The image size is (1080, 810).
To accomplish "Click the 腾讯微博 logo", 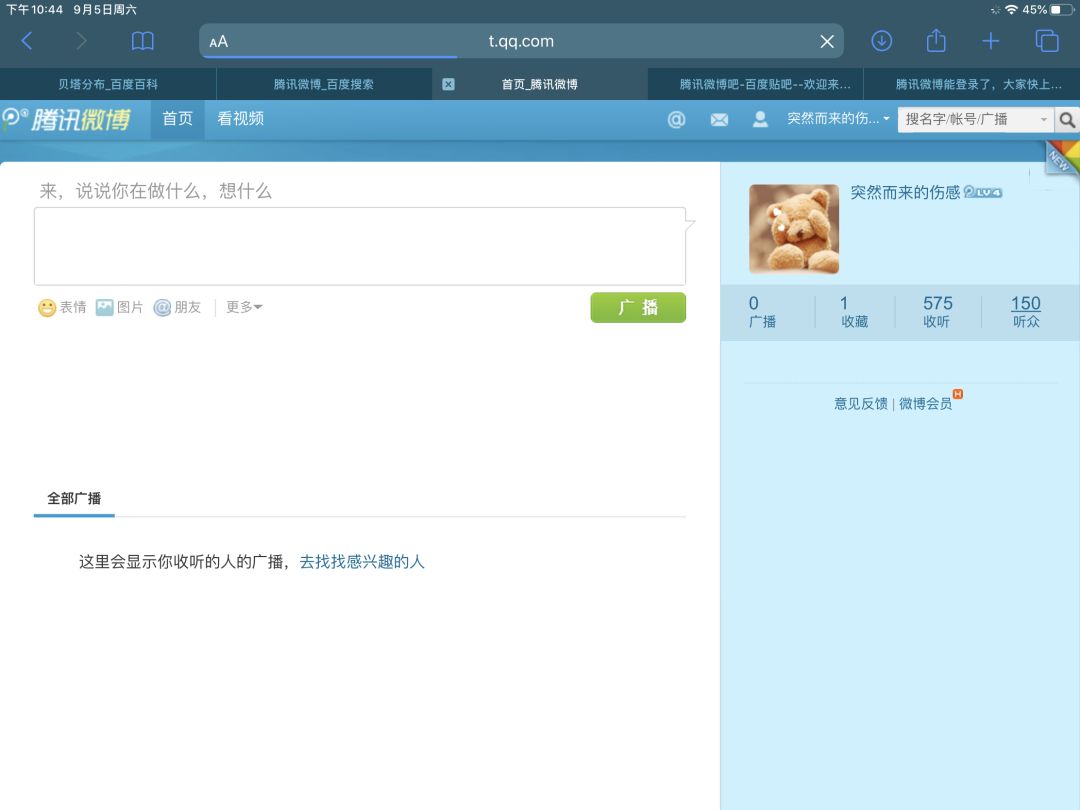I will click(66, 119).
